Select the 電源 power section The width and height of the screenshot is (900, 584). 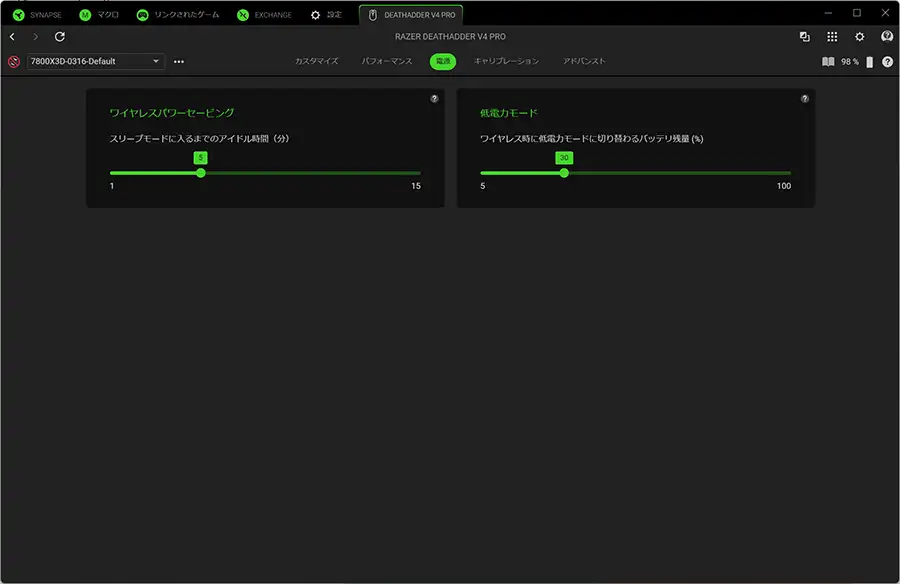[x=443, y=61]
